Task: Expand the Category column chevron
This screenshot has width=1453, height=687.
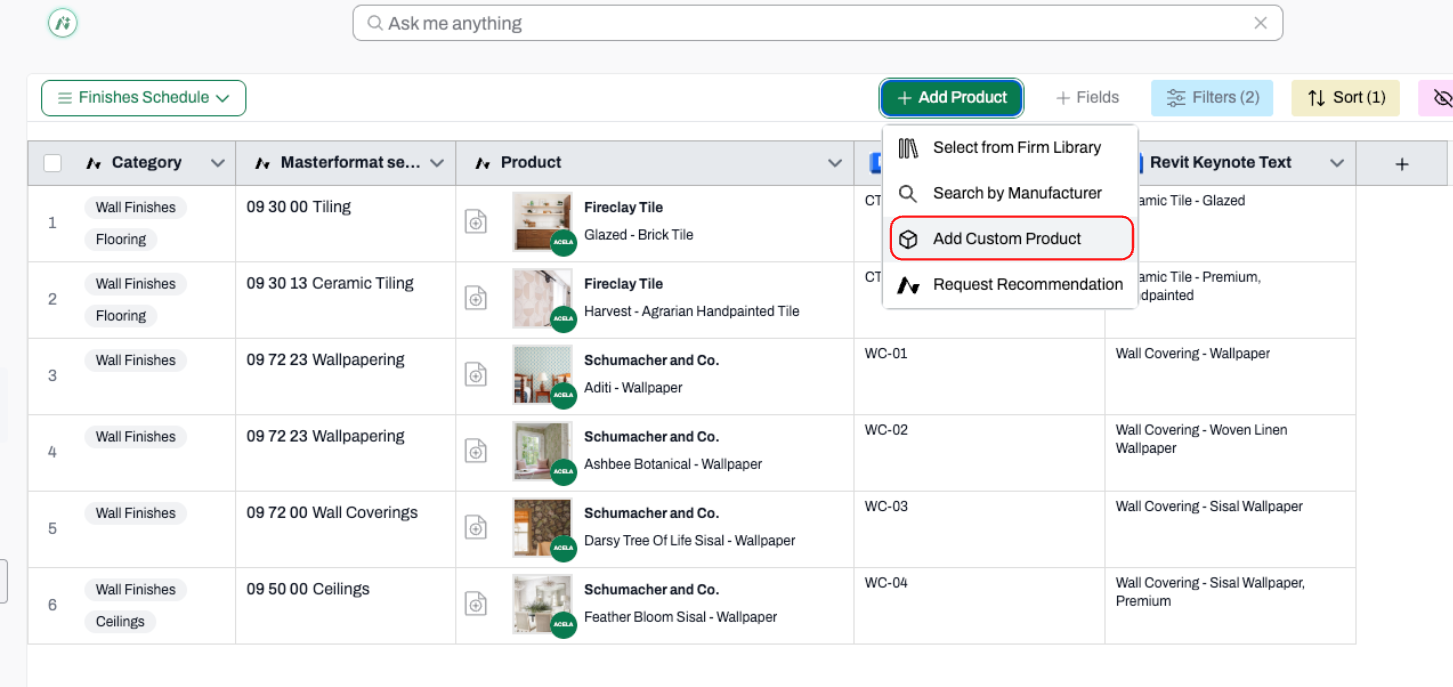Action: pyautogui.click(x=217, y=163)
